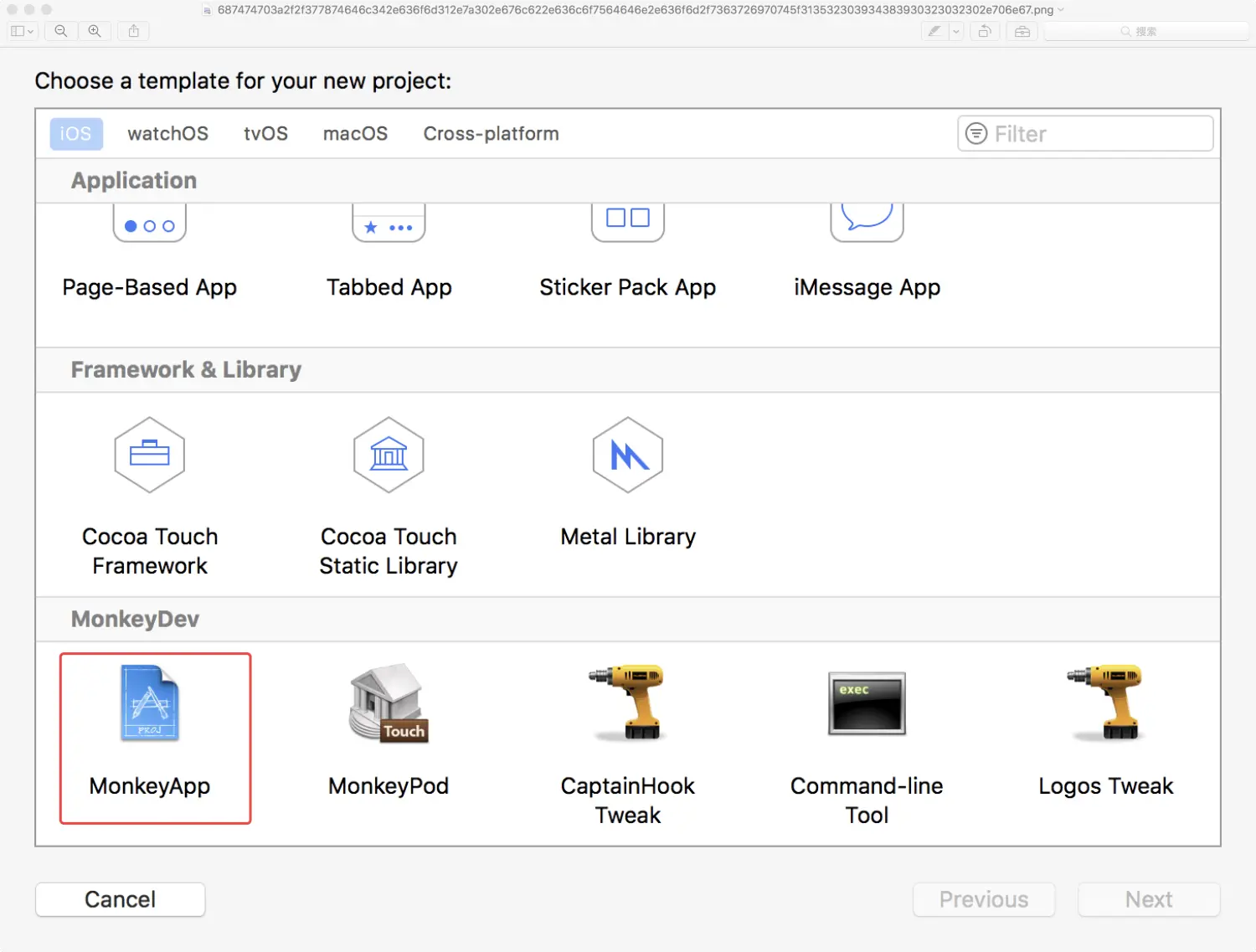This screenshot has height=952, width=1256.
Task: Zoom out with Preview toolbar magnifier
Action: 61,31
